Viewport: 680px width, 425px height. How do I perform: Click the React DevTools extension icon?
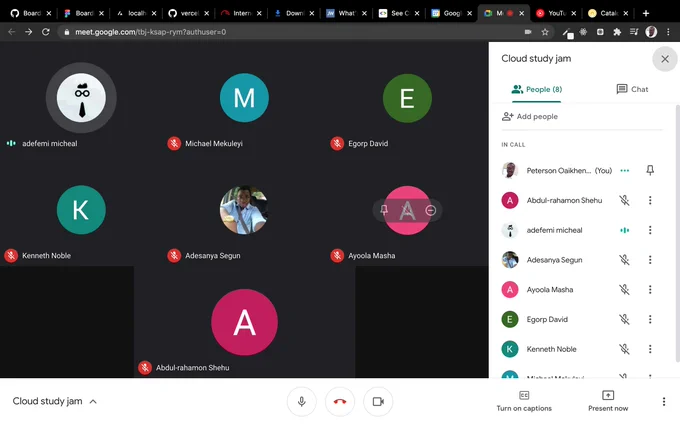(x=583, y=32)
